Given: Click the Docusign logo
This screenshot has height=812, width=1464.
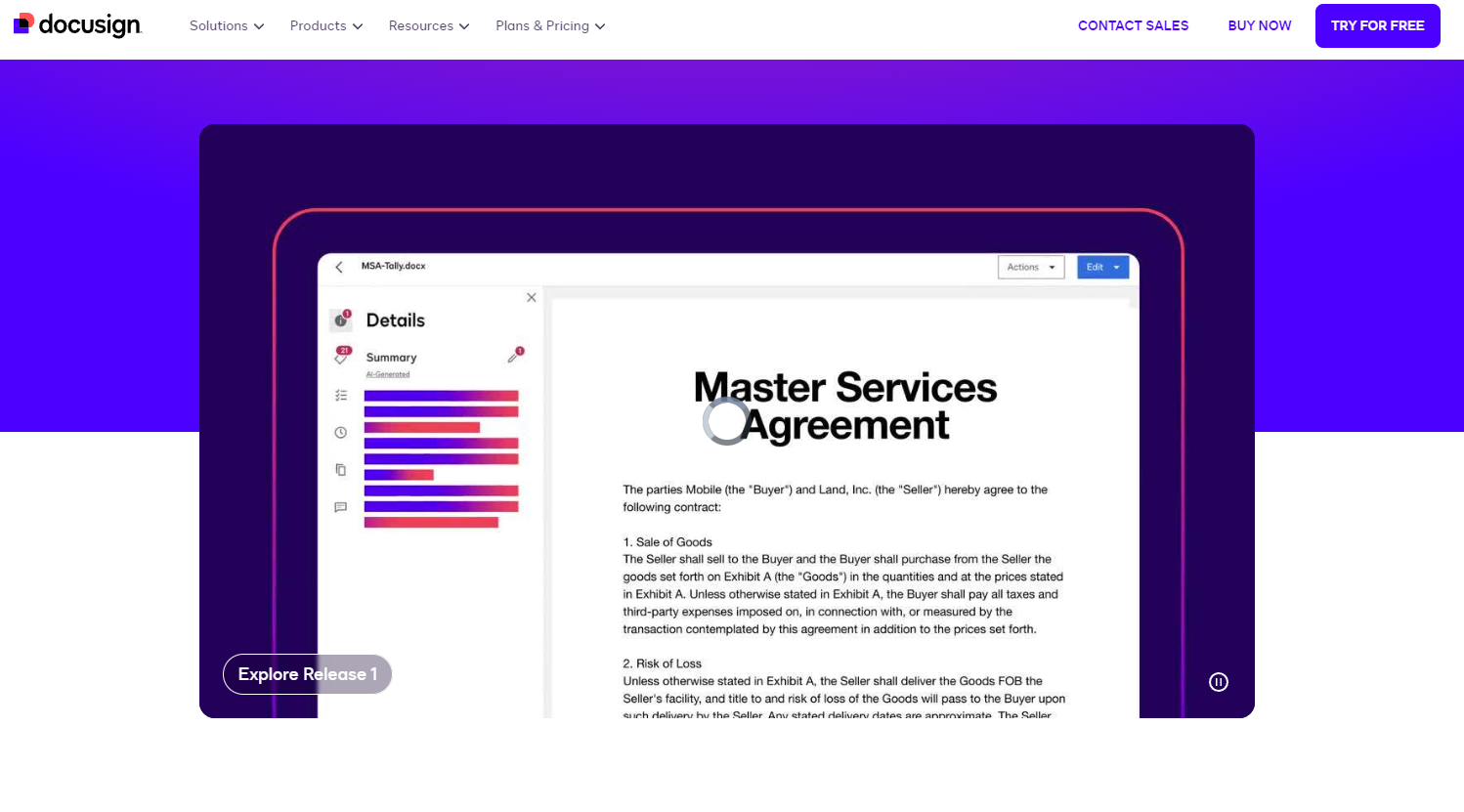Looking at the screenshot, I should click(x=78, y=24).
